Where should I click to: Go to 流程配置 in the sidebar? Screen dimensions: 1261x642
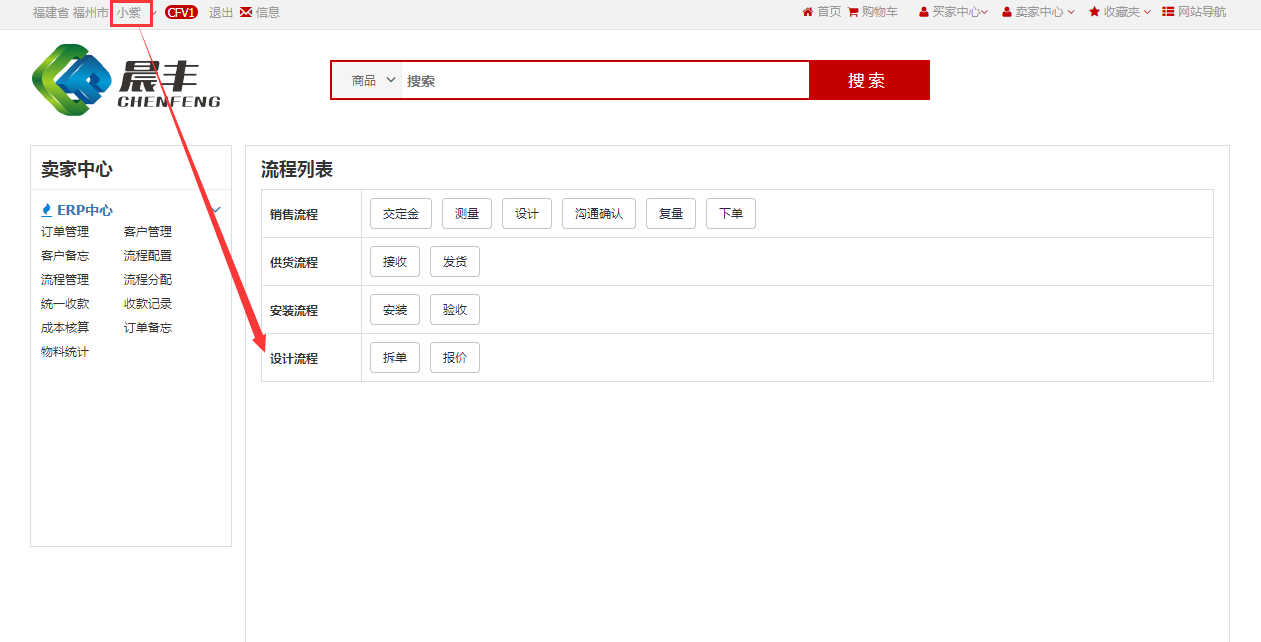pos(148,256)
